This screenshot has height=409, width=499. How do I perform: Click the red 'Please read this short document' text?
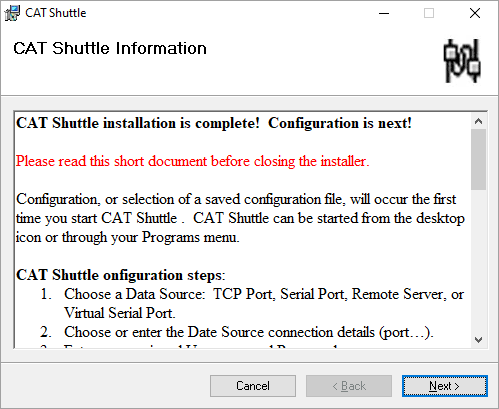(193, 161)
